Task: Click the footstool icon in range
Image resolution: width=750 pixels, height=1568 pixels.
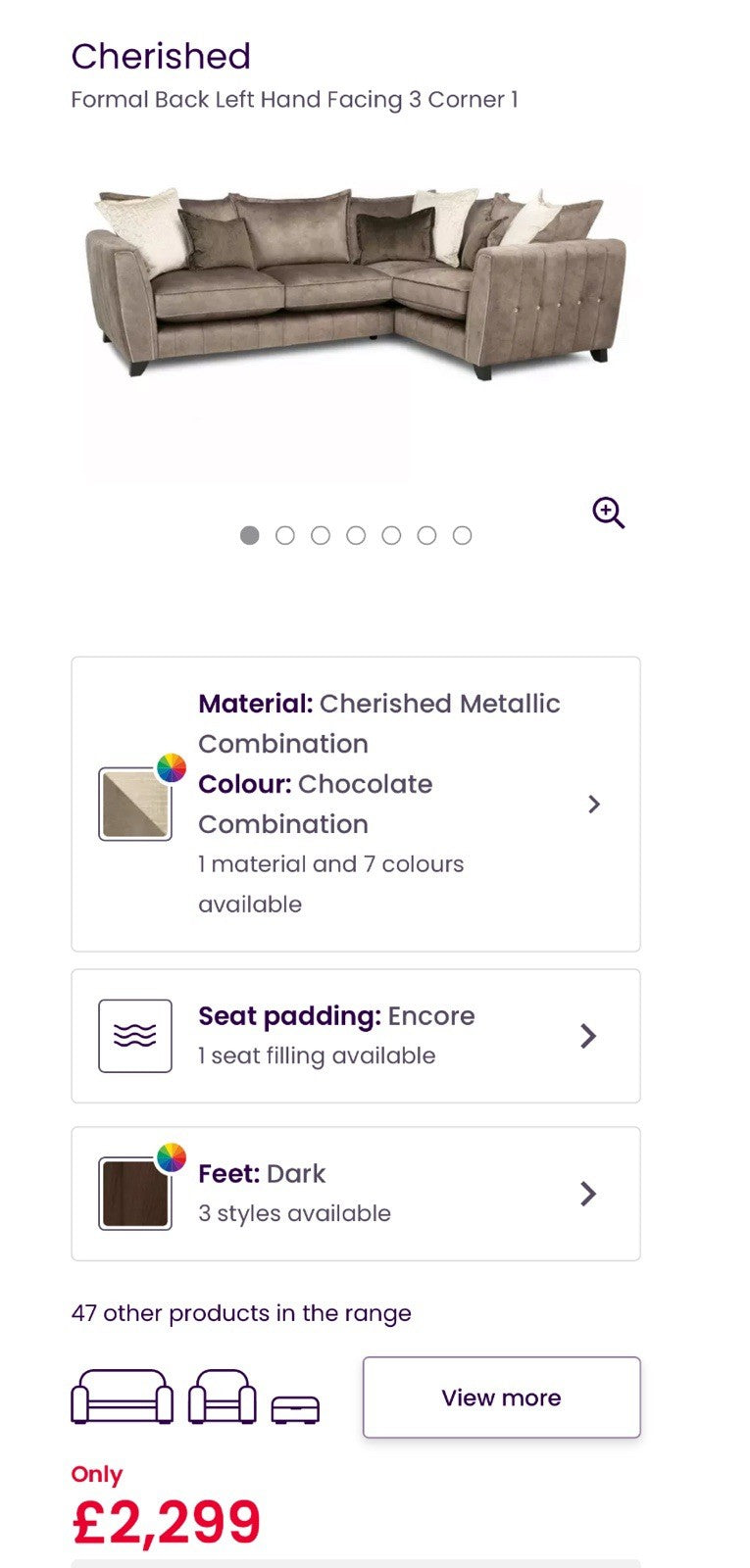Action: (295, 1409)
